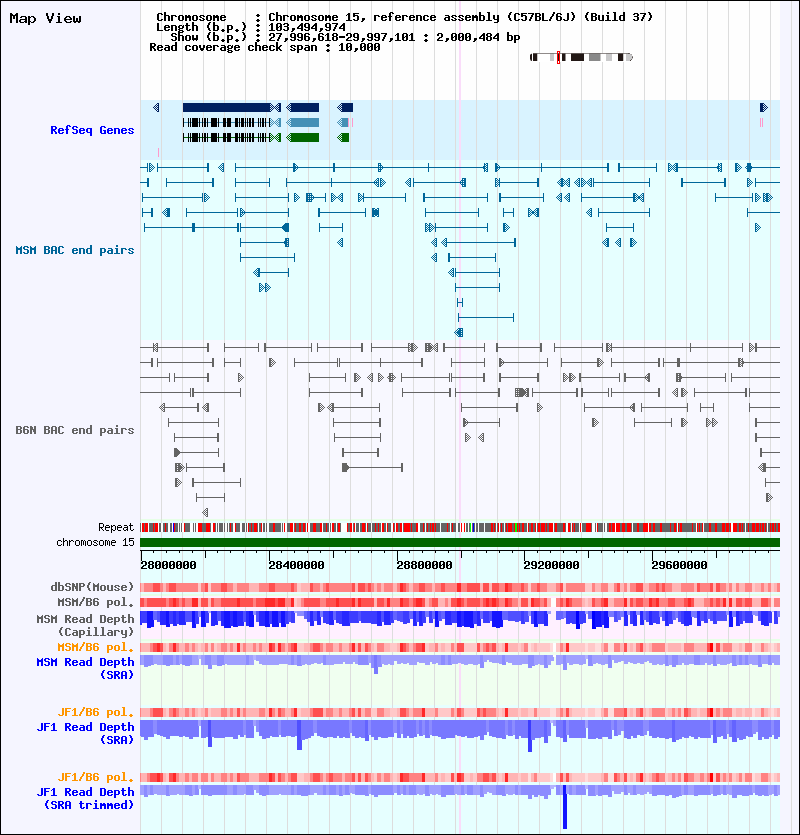Click the Repeat track color band
The image size is (800, 835).
[460, 527]
